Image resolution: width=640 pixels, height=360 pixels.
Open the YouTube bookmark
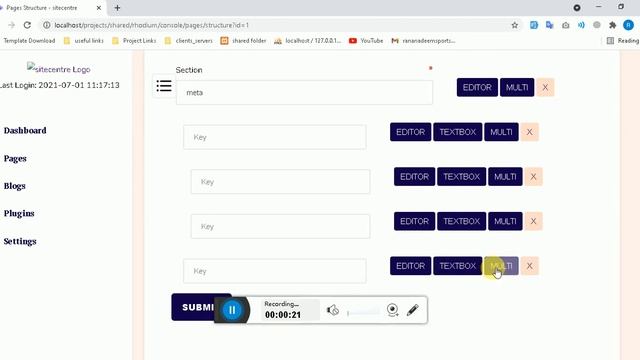click(x=366, y=41)
